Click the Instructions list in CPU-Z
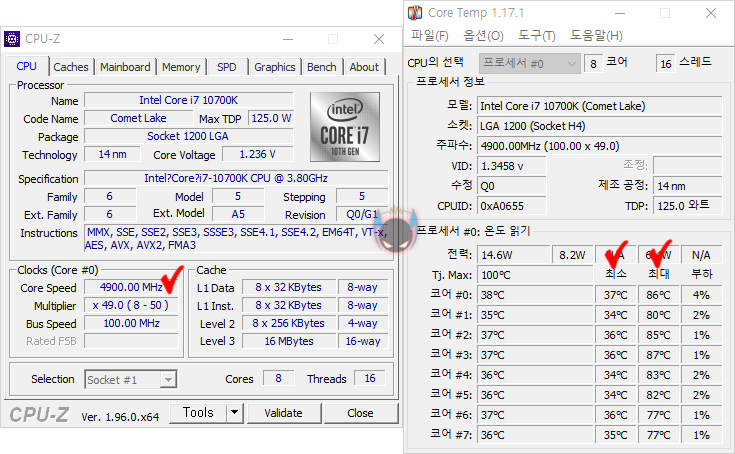 point(236,239)
